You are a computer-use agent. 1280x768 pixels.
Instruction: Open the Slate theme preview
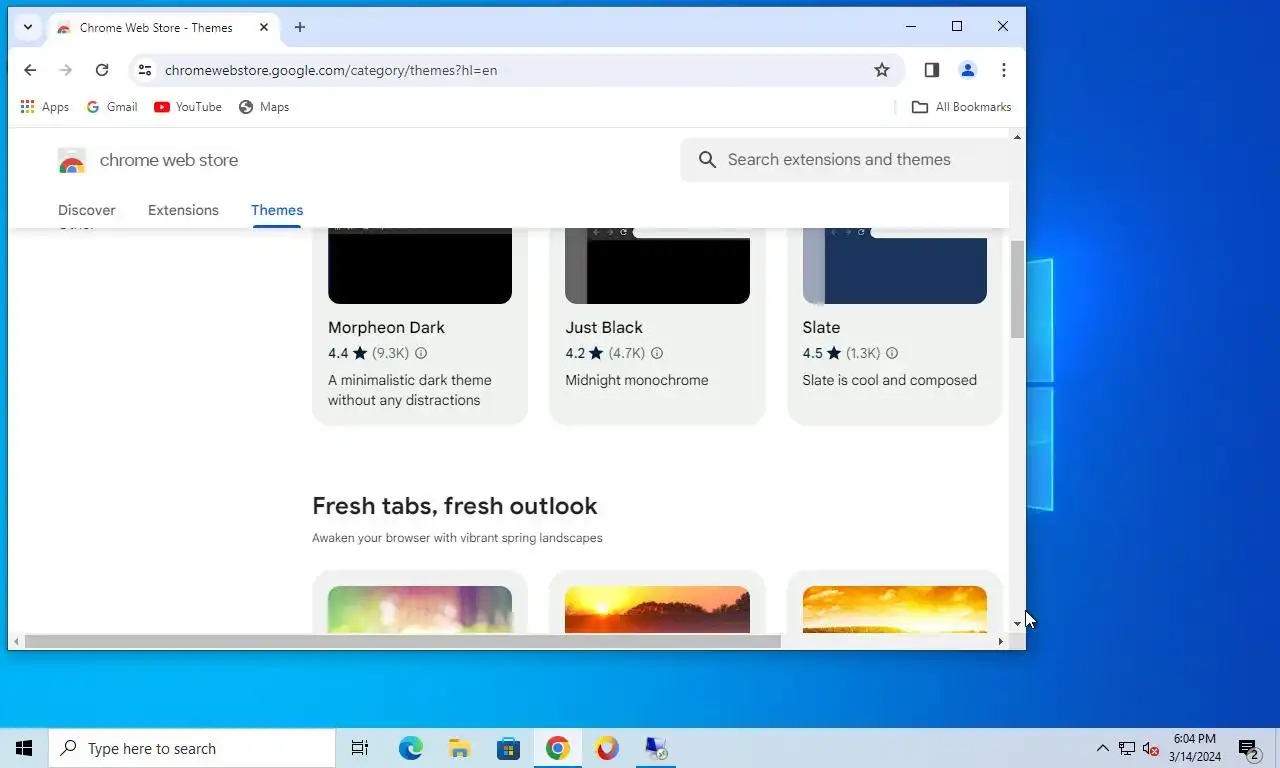[x=895, y=266]
